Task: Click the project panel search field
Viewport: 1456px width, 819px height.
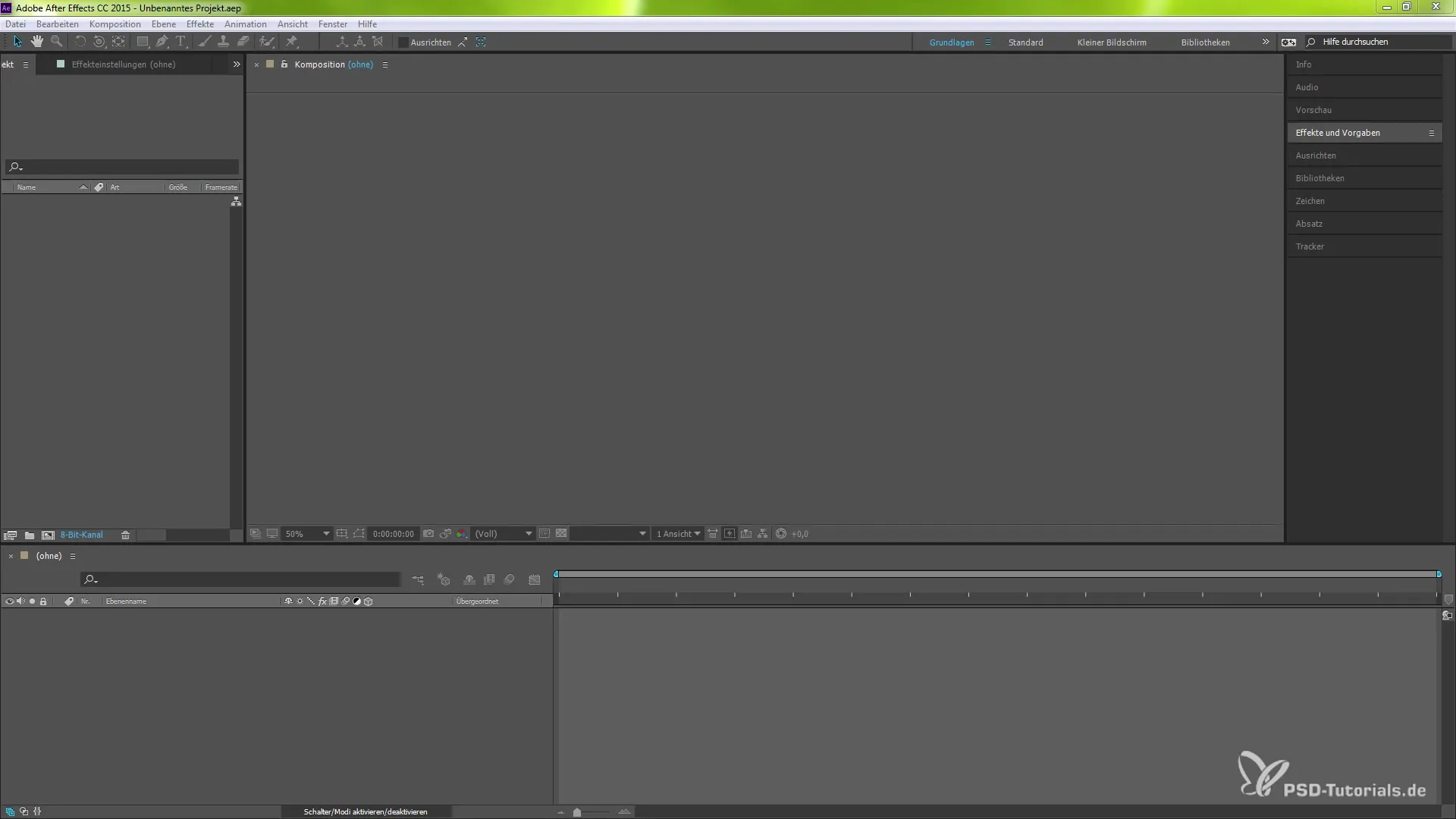Action: click(x=122, y=167)
